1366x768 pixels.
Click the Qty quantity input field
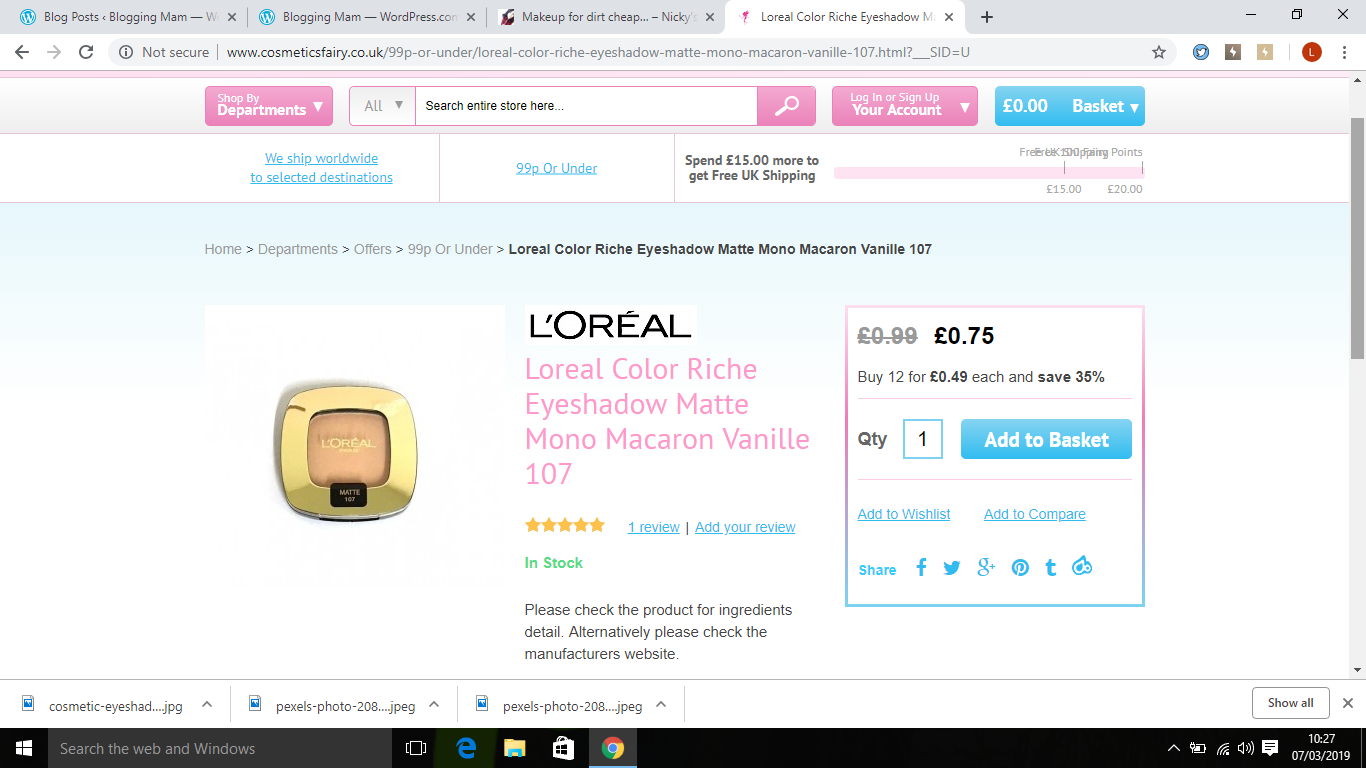[923, 439]
